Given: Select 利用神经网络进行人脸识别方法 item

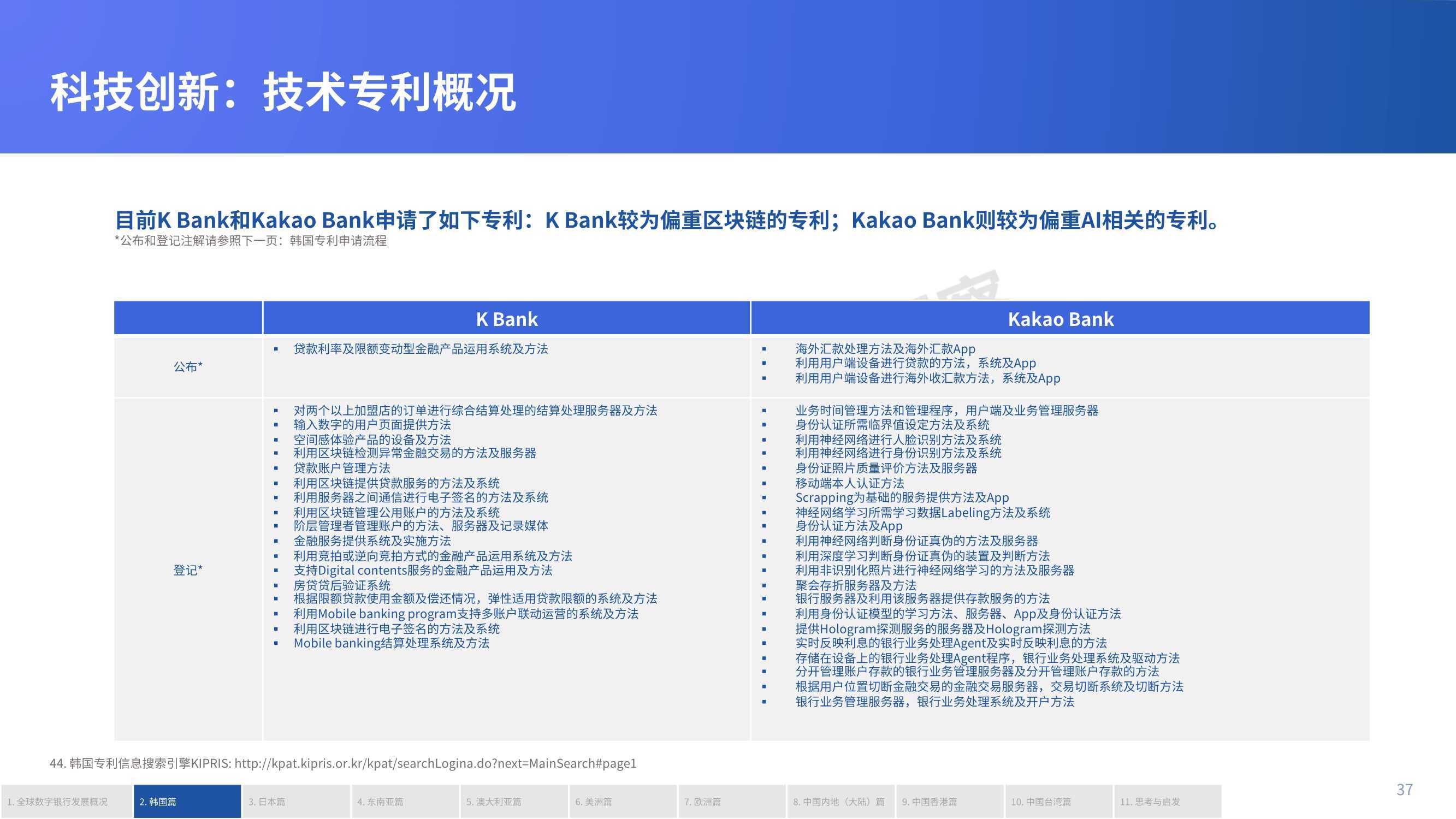Looking at the screenshot, I should click(898, 440).
